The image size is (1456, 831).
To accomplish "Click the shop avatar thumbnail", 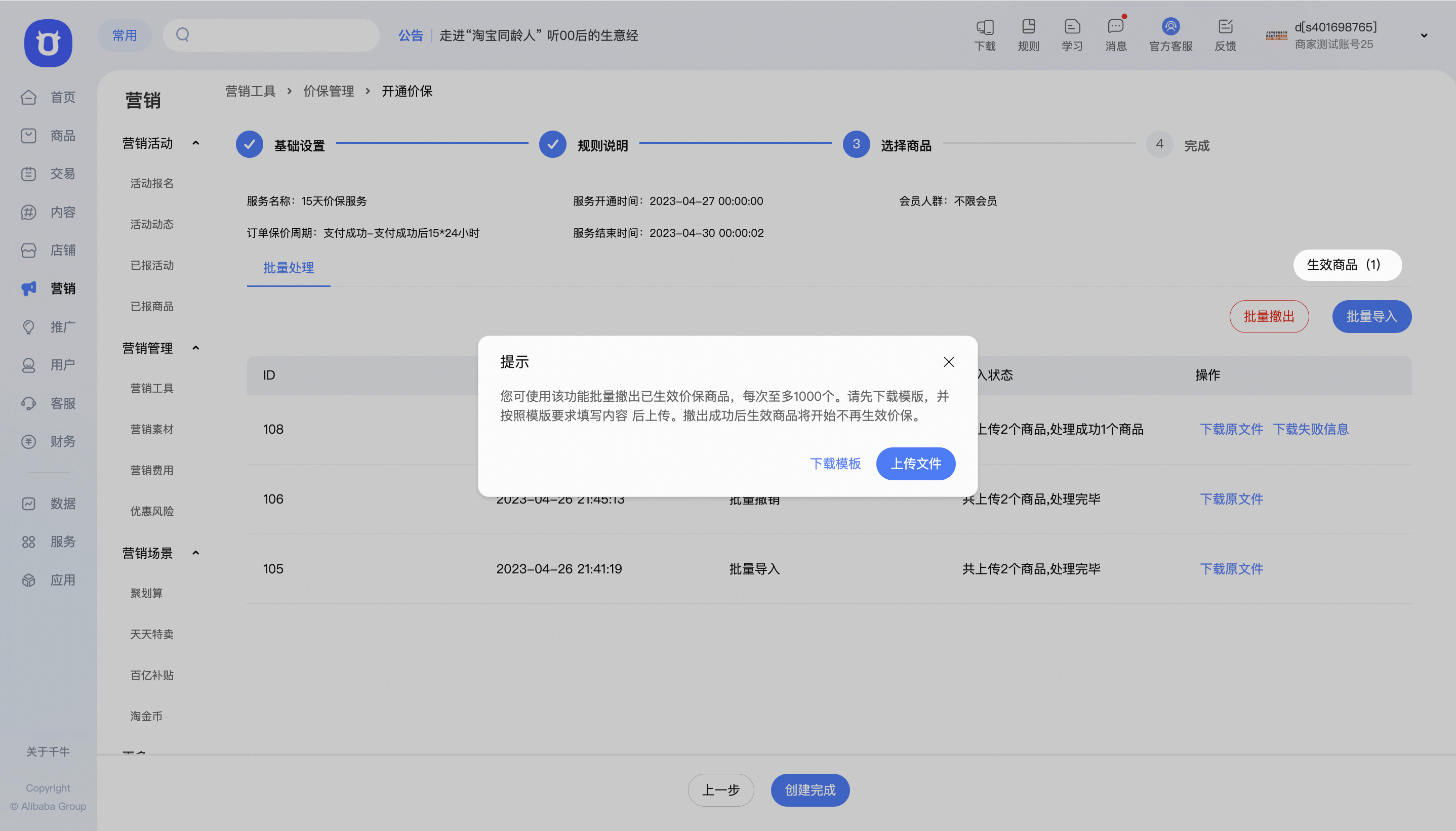I will 1276,35.
